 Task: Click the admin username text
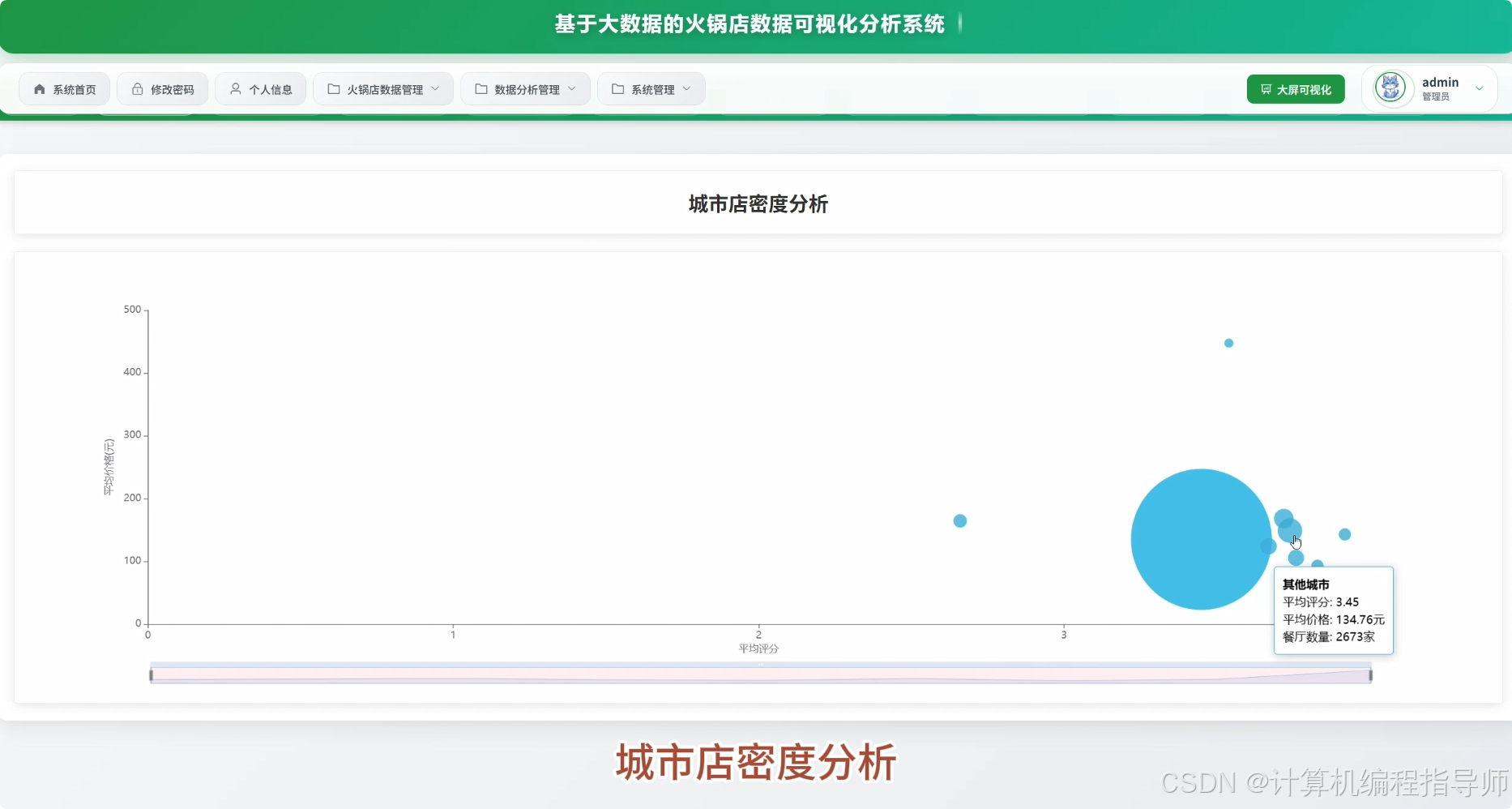(1440, 82)
